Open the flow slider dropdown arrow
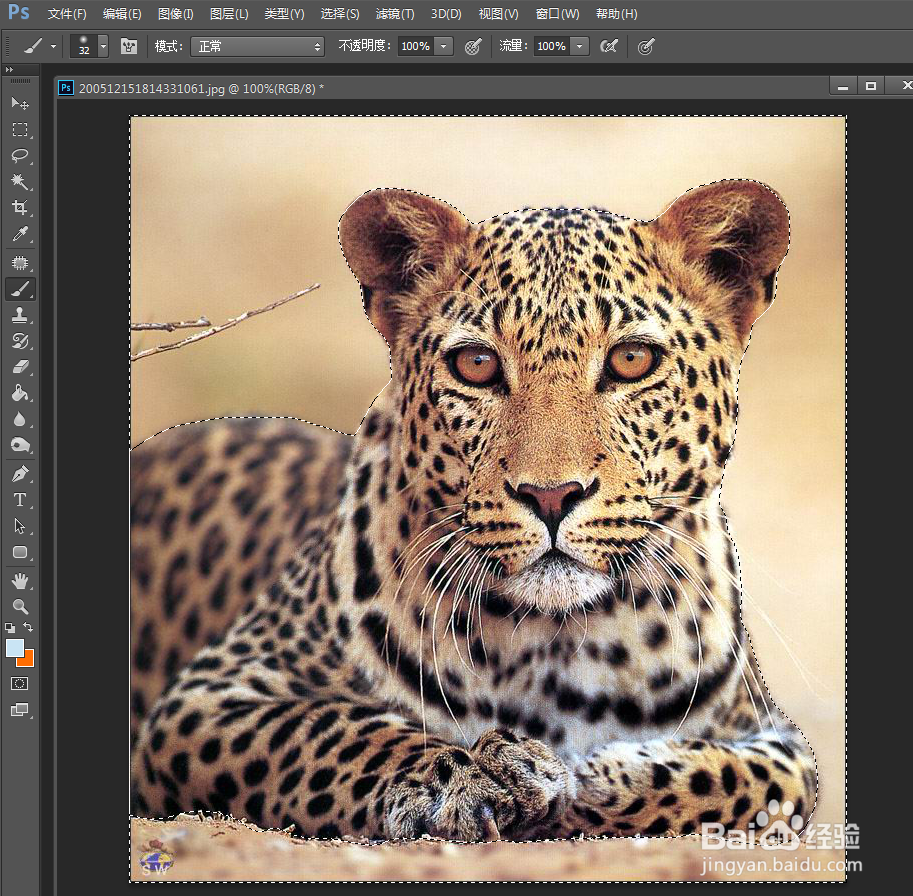The image size is (913, 896). [579, 47]
